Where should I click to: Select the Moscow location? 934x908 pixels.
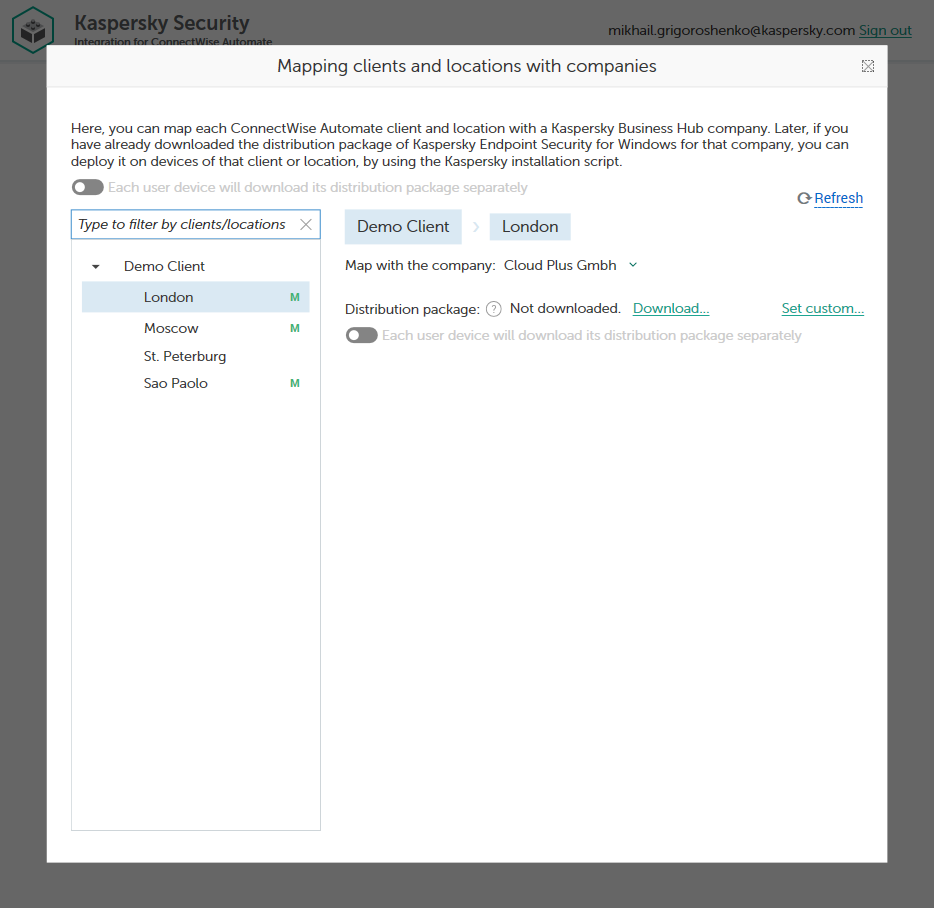tap(171, 328)
